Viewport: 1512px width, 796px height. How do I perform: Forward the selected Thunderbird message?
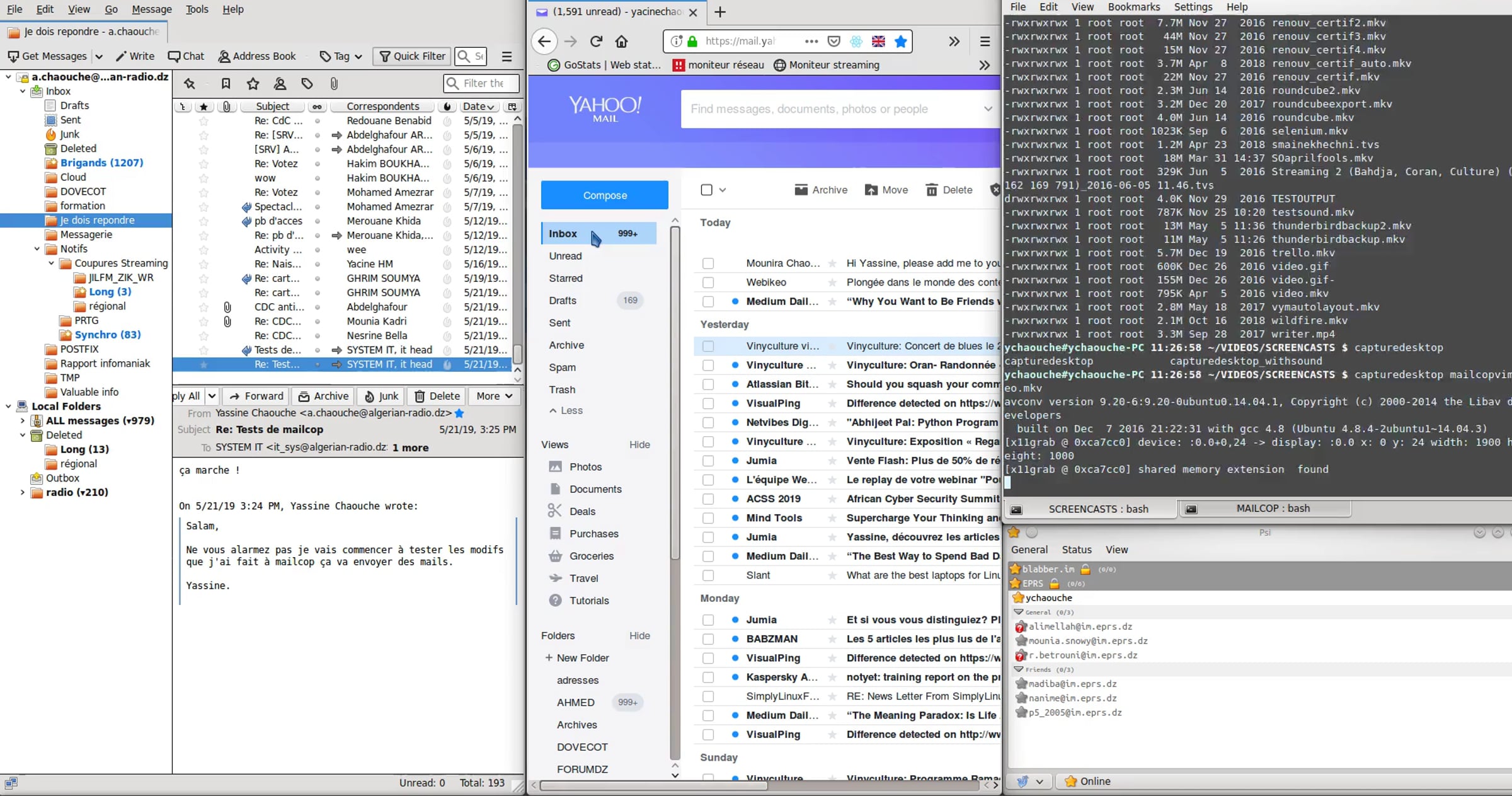[256, 396]
